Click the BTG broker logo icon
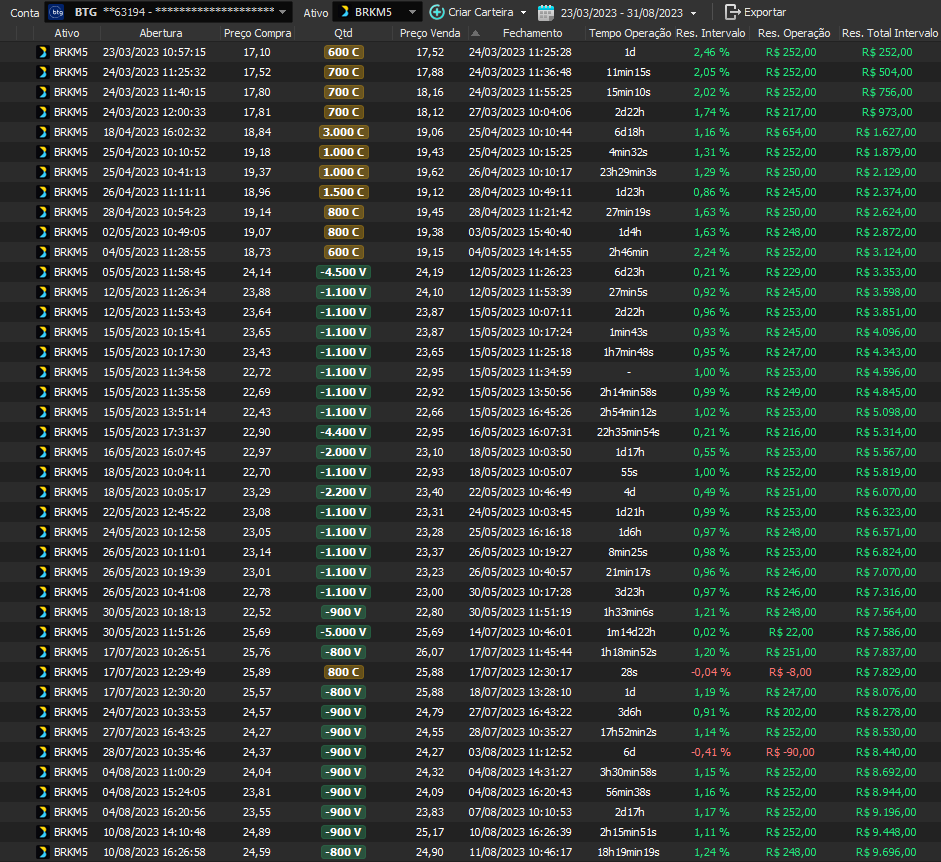 click(57, 12)
